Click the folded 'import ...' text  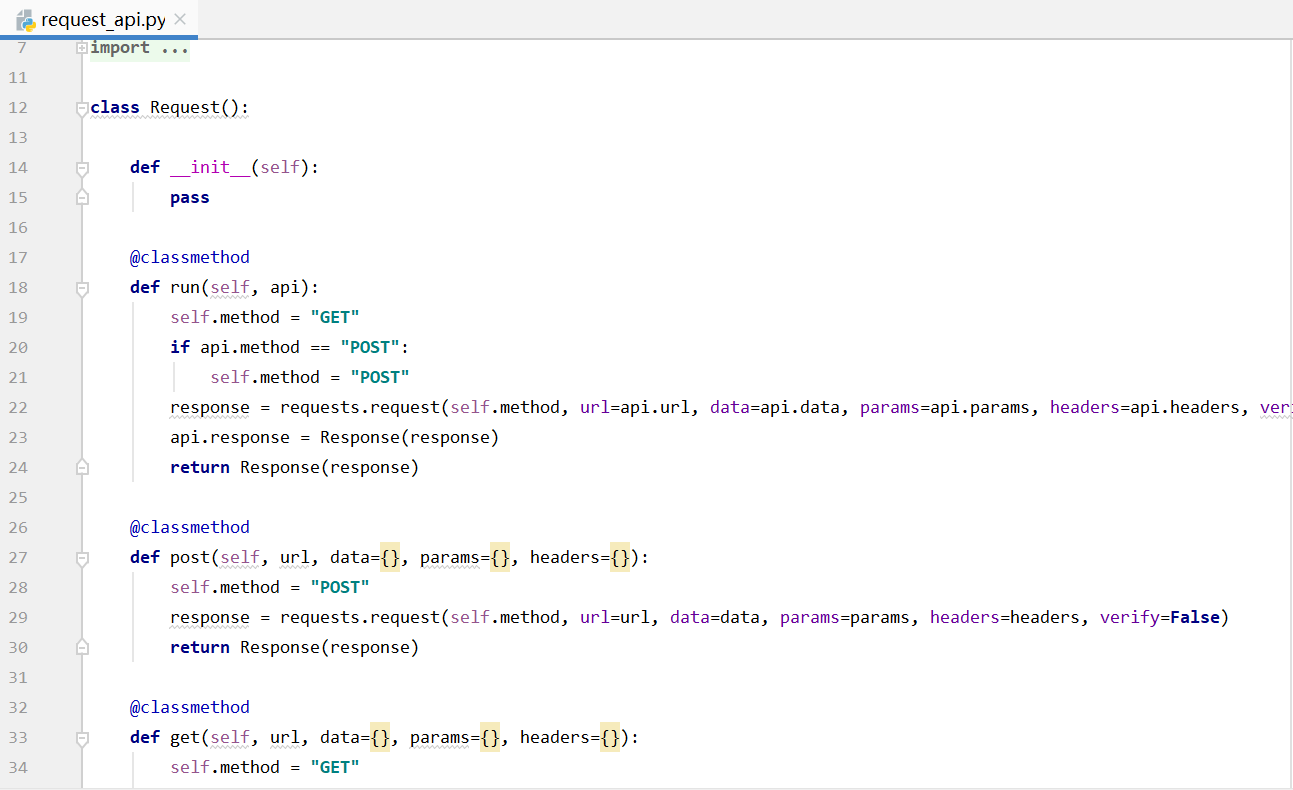click(139, 48)
